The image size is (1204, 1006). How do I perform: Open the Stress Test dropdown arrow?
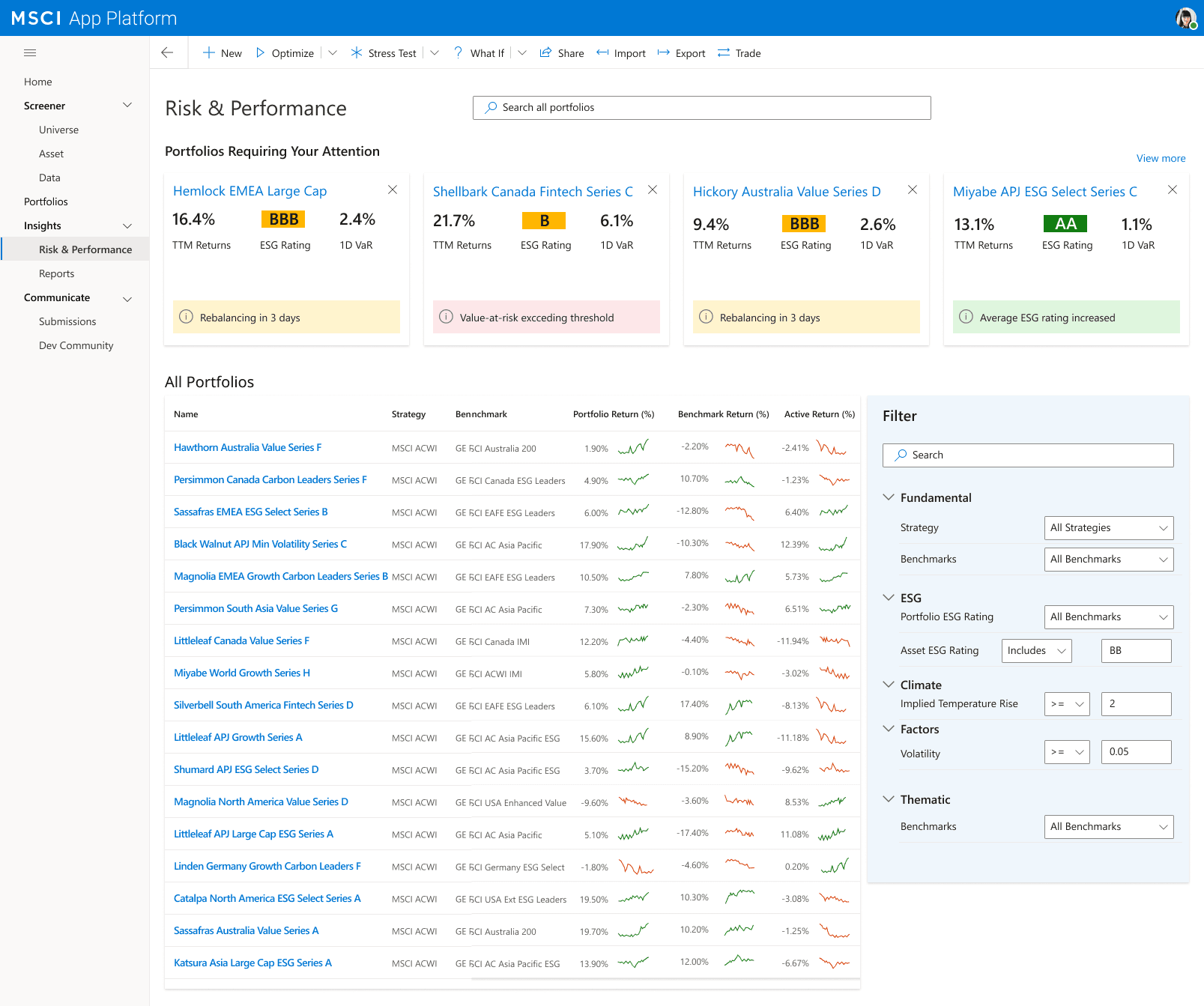click(x=435, y=52)
